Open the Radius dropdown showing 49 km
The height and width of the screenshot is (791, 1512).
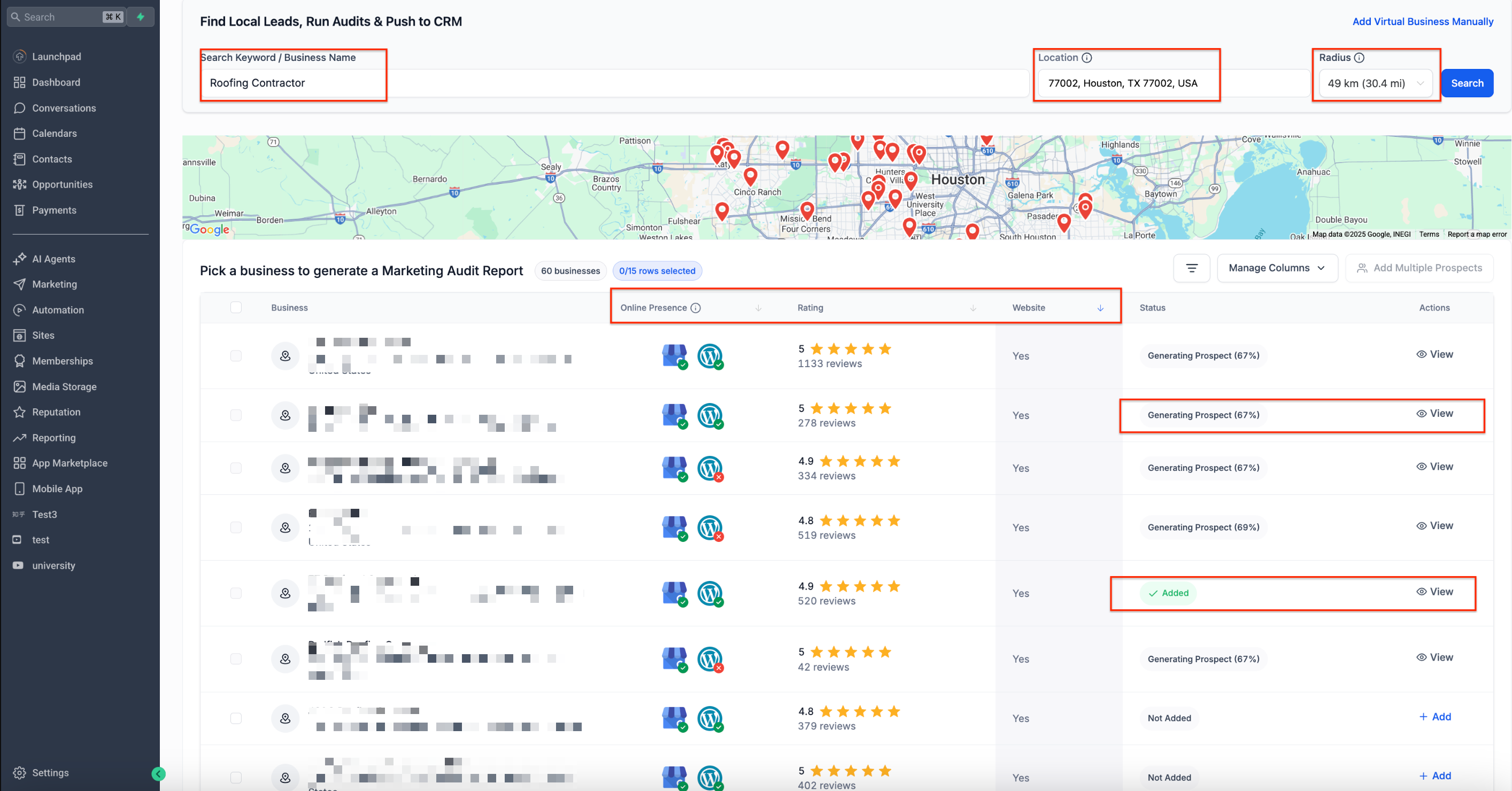(1375, 83)
